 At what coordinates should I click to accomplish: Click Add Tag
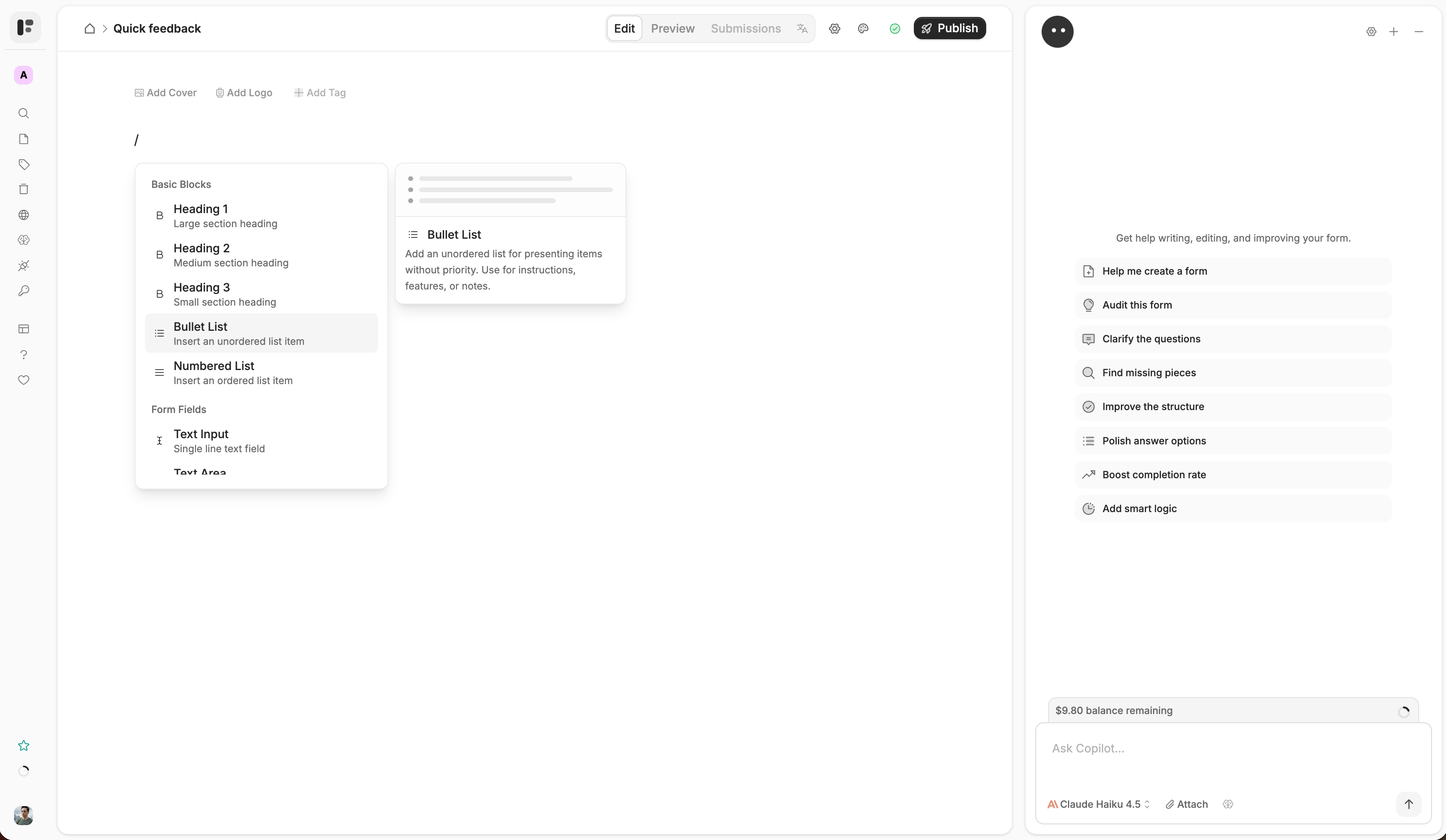(x=320, y=93)
